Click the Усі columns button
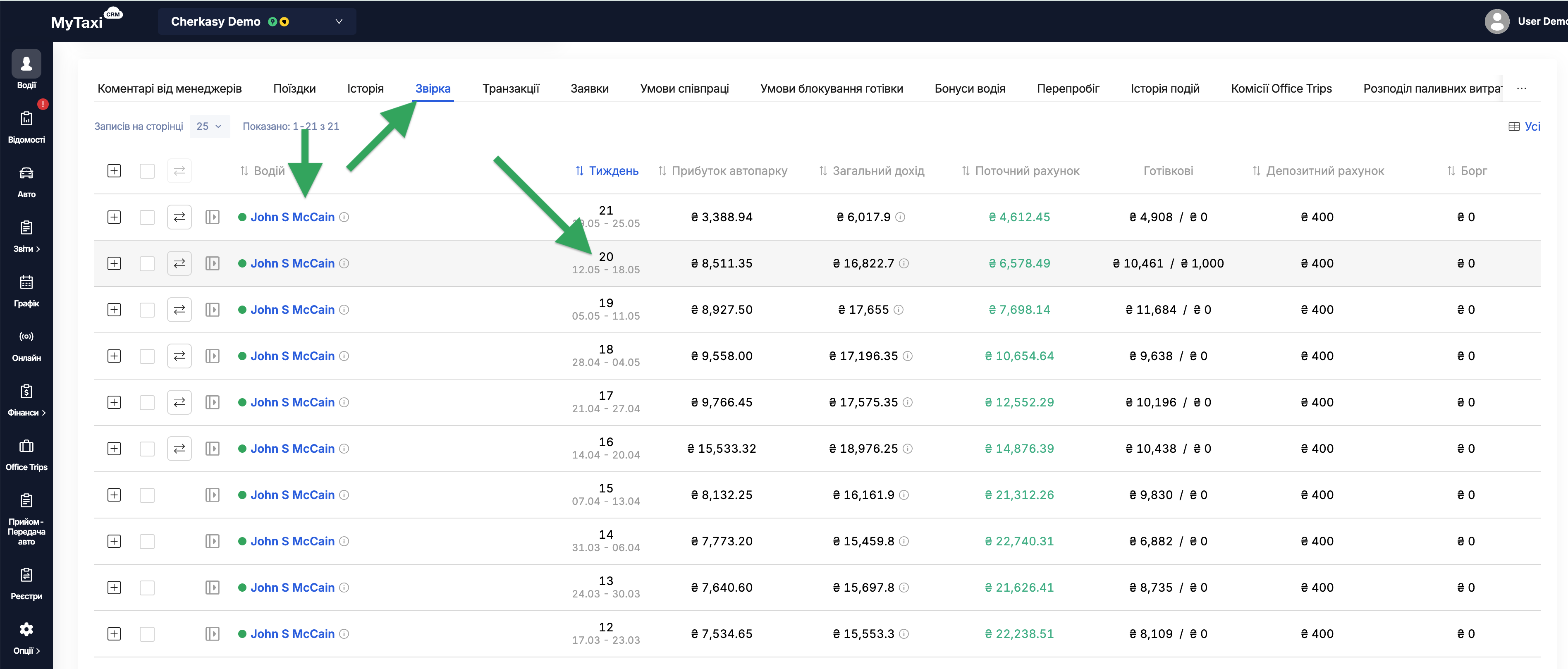 point(1524,127)
